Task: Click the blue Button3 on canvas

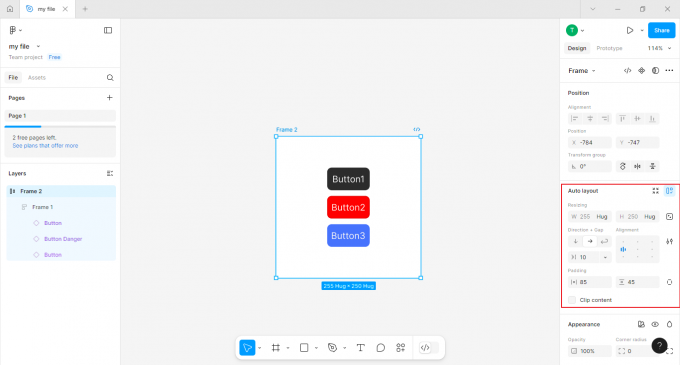Action: coord(348,236)
